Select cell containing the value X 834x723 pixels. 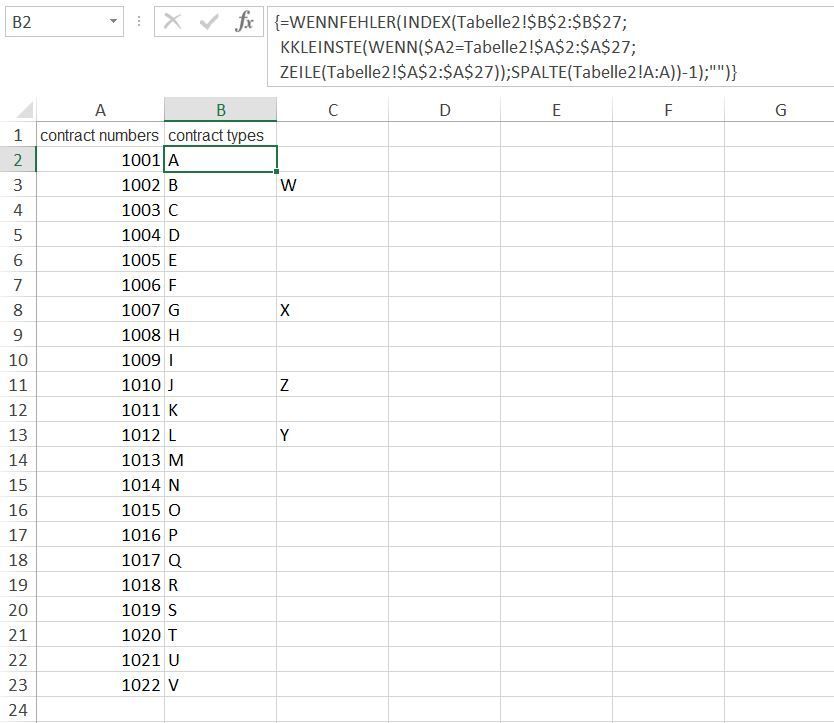point(332,310)
